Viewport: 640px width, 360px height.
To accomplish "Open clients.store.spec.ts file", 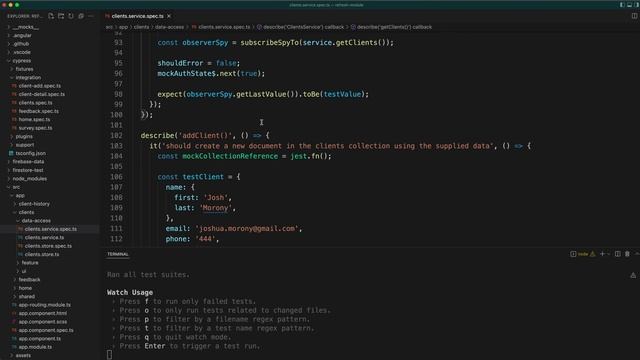I will pyautogui.click(x=48, y=246).
